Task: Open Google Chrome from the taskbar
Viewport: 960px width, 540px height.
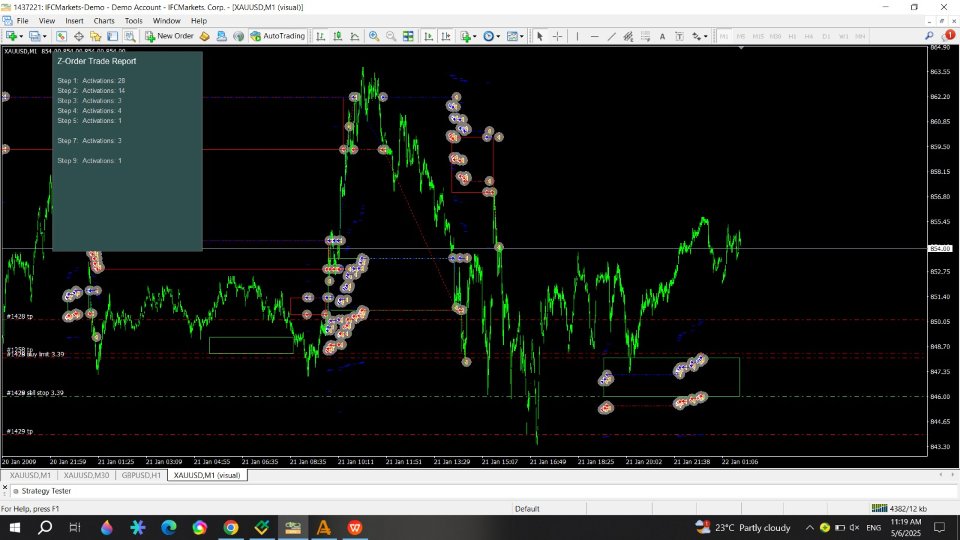Action: click(x=231, y=527)
